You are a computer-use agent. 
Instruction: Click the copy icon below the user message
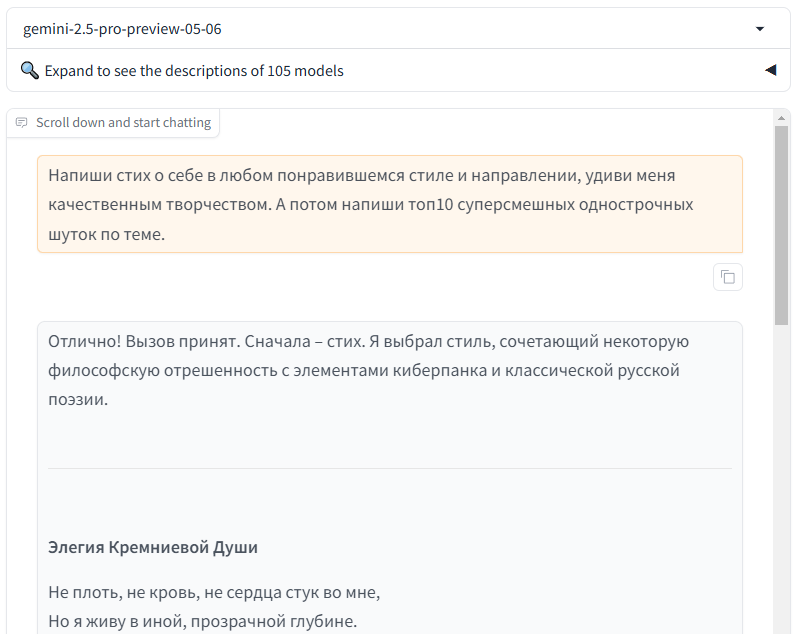click(728, 277)
